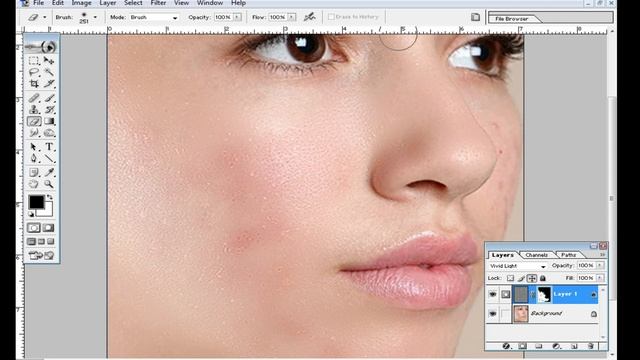Viewport: 640px width, 360px height.
Task: Switch to Quick Mask mode
Action: coord(49,228)
